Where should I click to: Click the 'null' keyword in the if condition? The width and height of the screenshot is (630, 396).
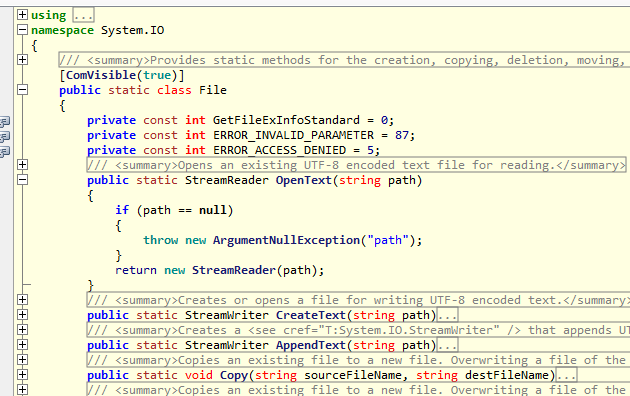pos(213,210)
